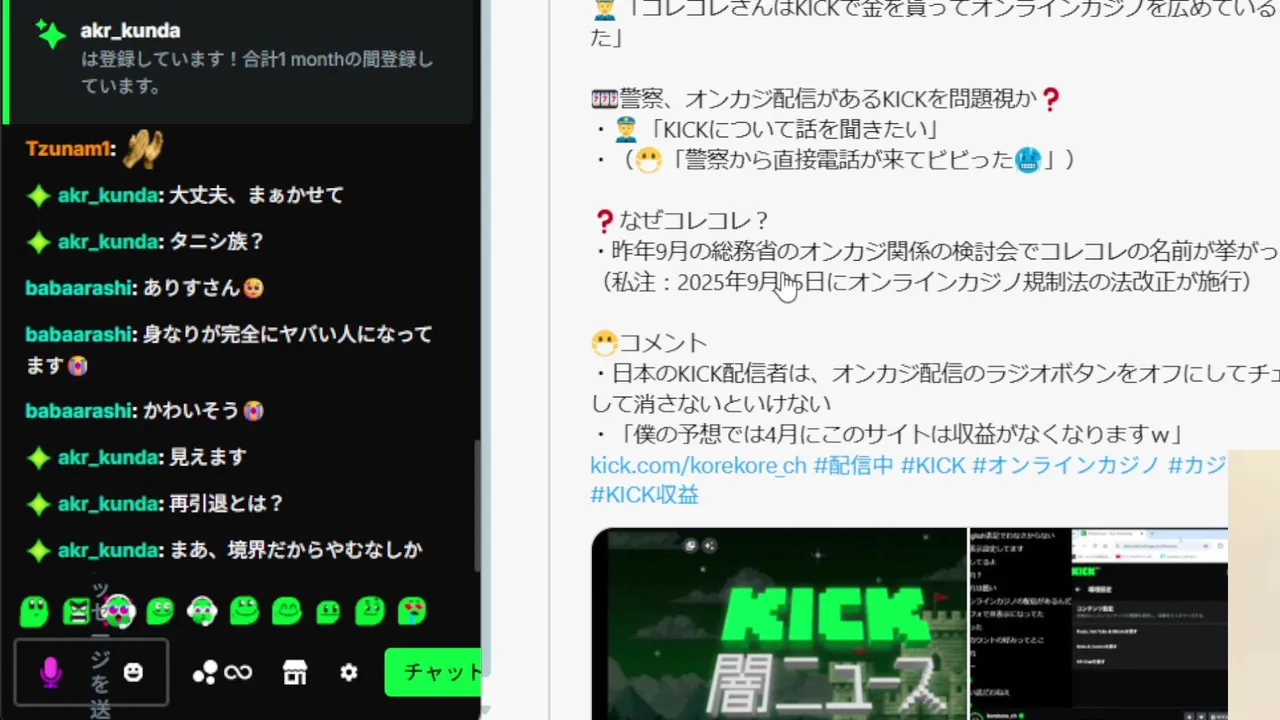Screen dimensions: 1280x720
Task: Open the settings page screenshot thumbnail
Action: (x=1150, y=624)
